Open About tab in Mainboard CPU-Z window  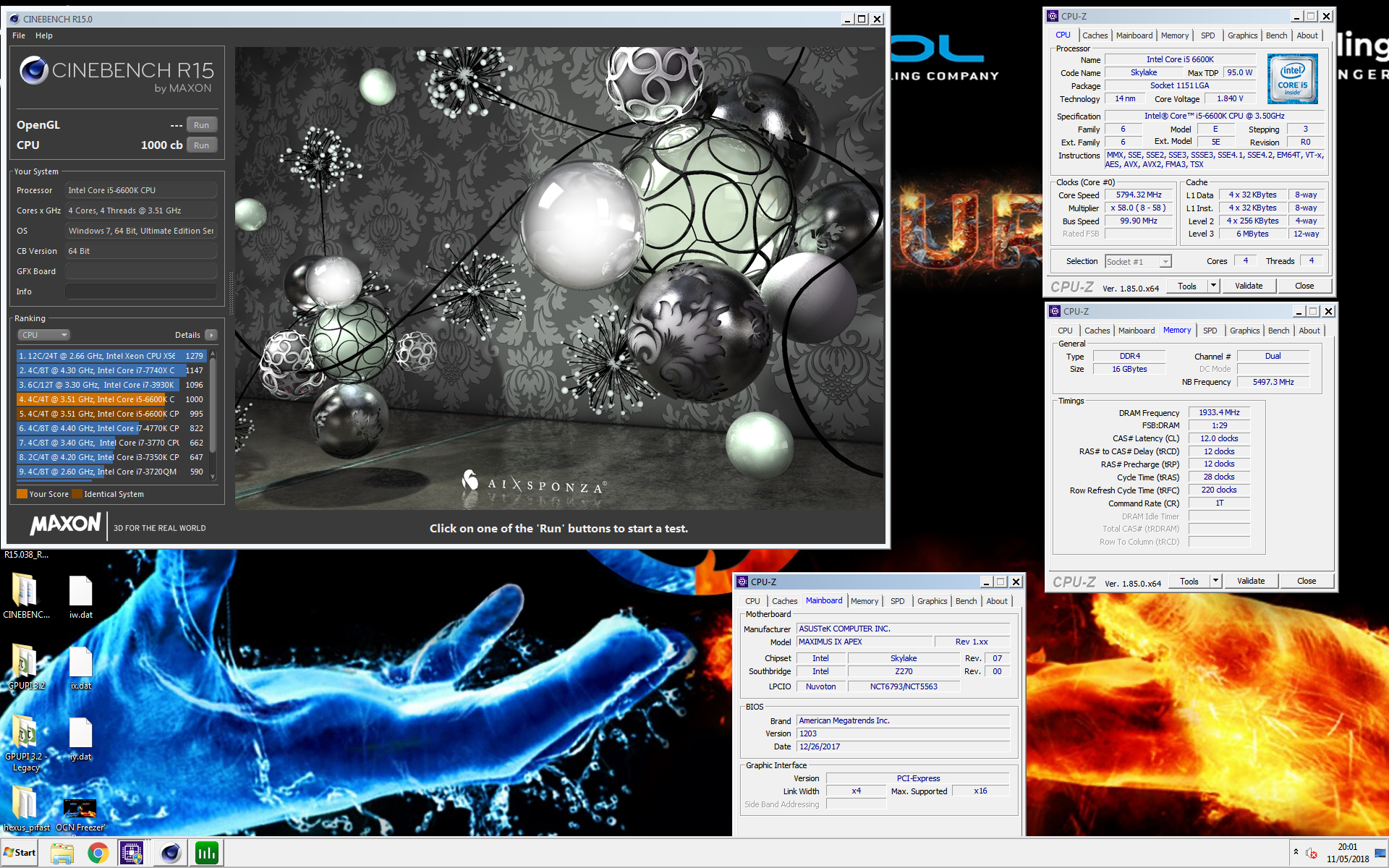[x=996, y=601]
